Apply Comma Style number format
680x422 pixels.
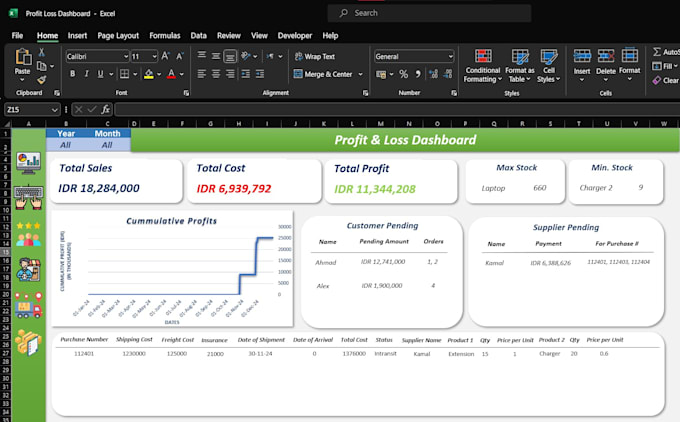pyautogui.click(x=418, y=75)
